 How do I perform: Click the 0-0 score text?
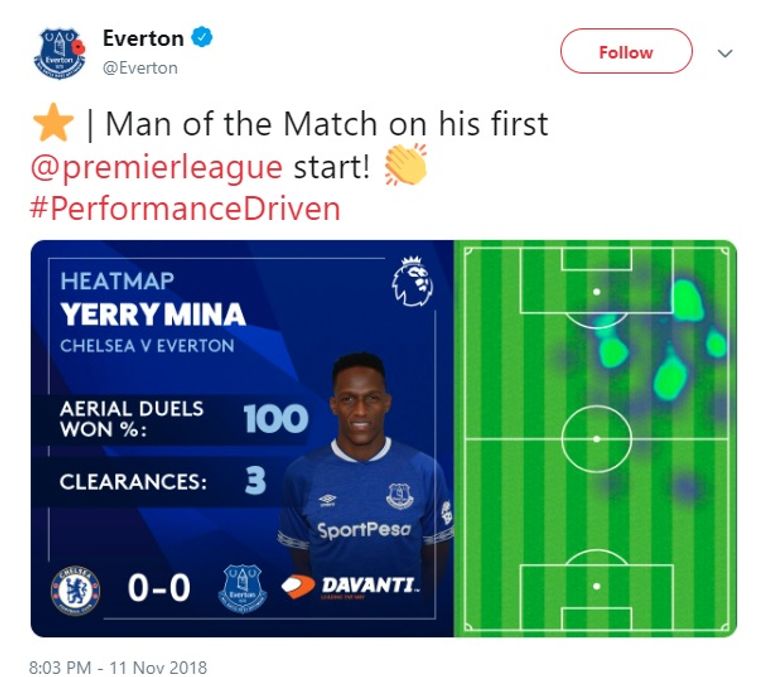(x=159, y=588)
